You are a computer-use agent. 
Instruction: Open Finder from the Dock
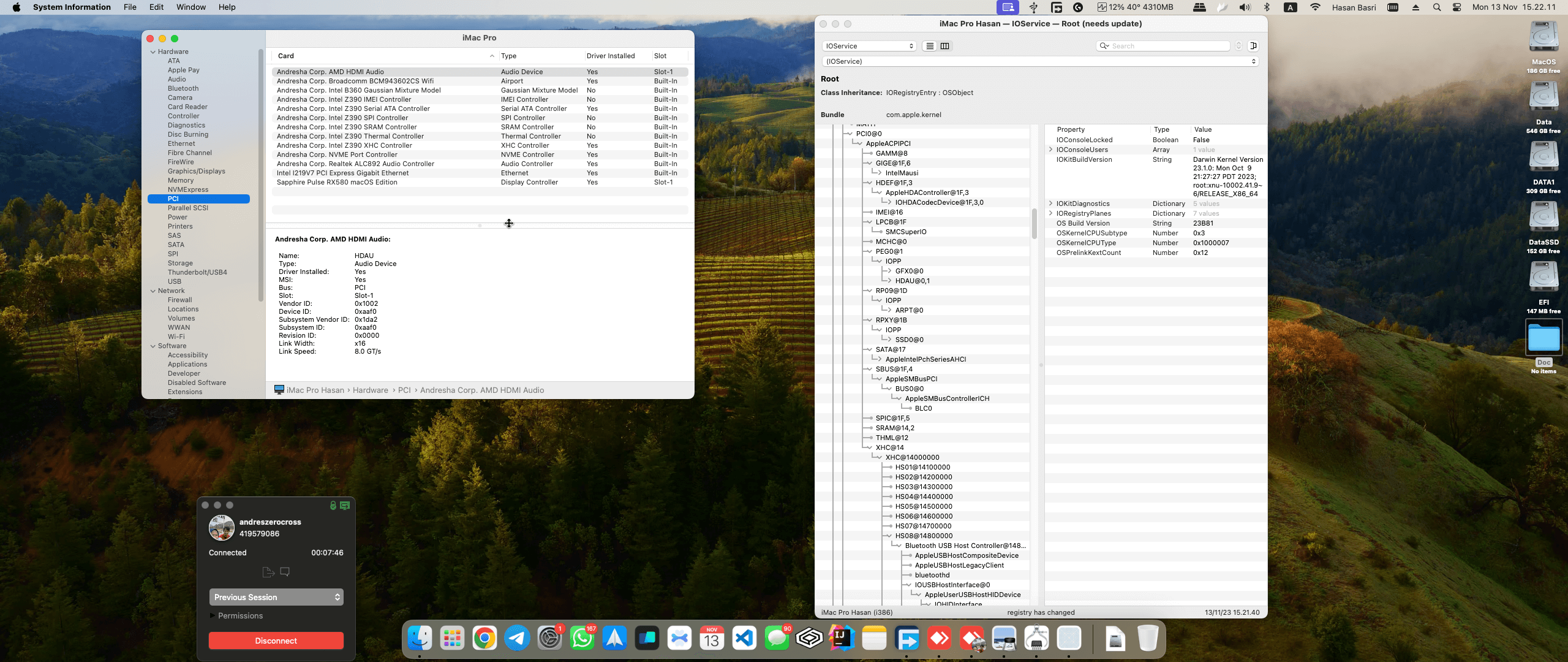click(x=420, y=639)
